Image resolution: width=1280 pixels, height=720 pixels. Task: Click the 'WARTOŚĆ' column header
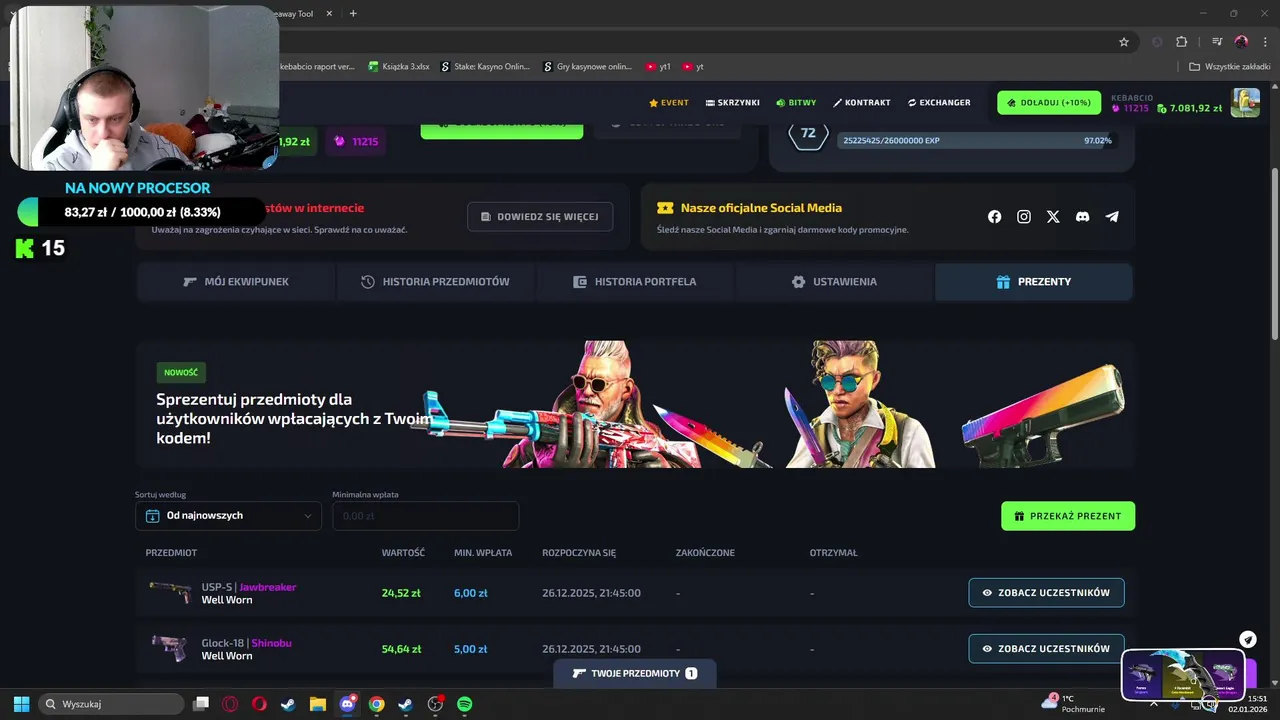pos(403,553)
